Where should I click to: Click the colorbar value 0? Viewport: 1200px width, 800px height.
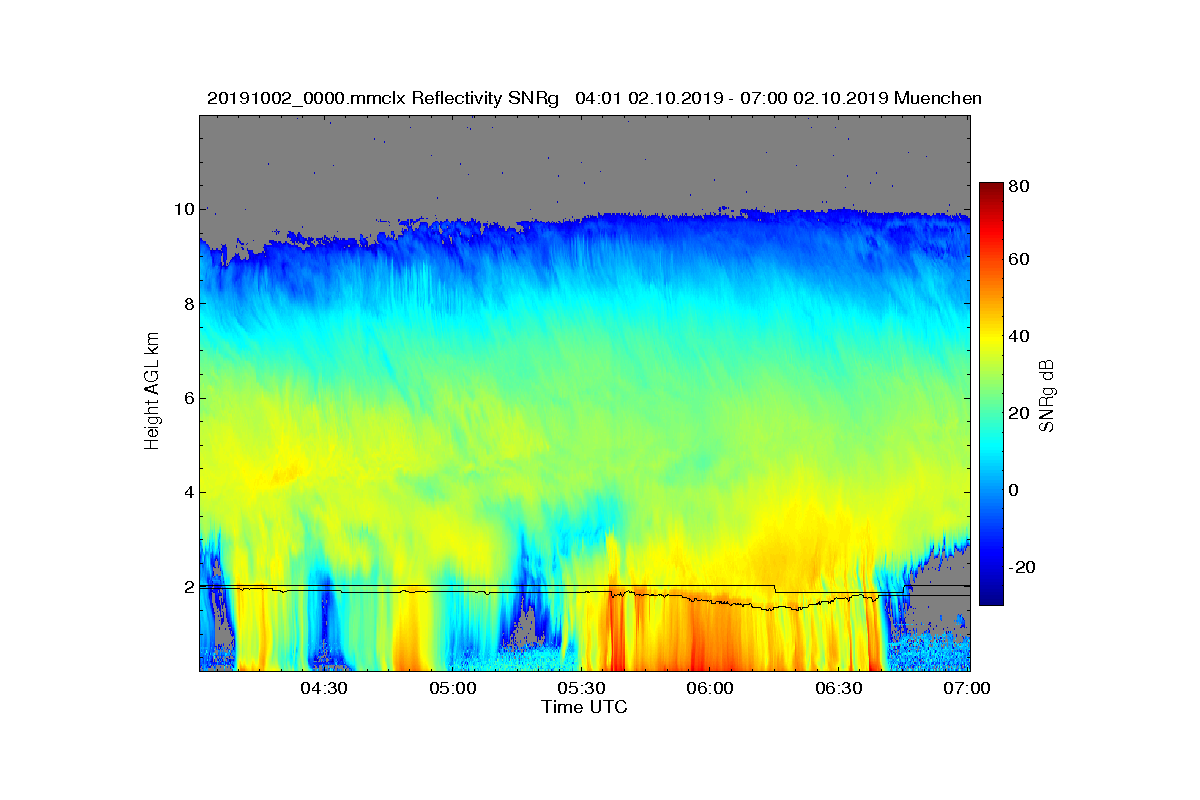pyautogui.click(x=1016, y=490)
